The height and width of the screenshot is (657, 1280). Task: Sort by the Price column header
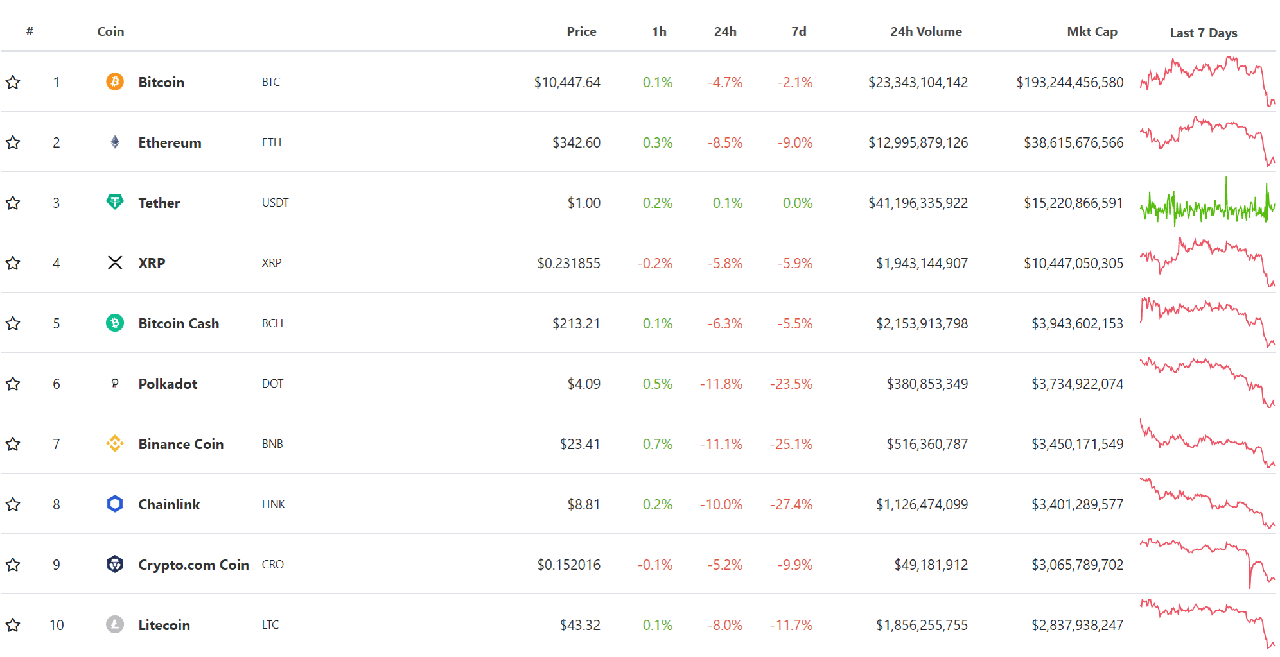tap(582, 31)
